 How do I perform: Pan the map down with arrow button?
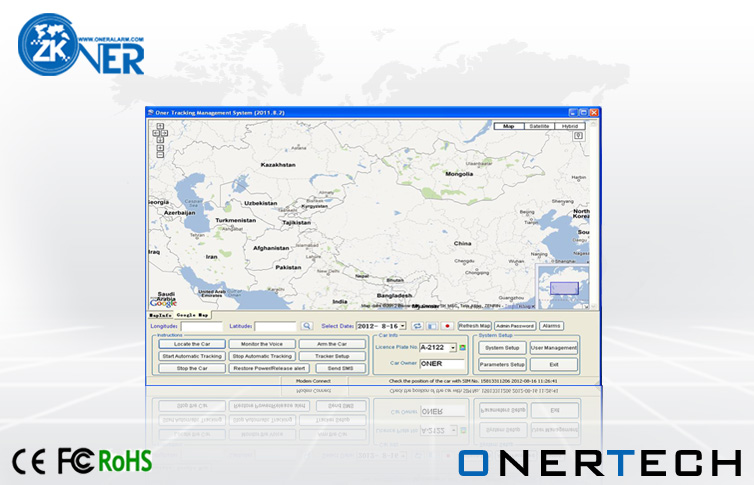coord(160,140)
